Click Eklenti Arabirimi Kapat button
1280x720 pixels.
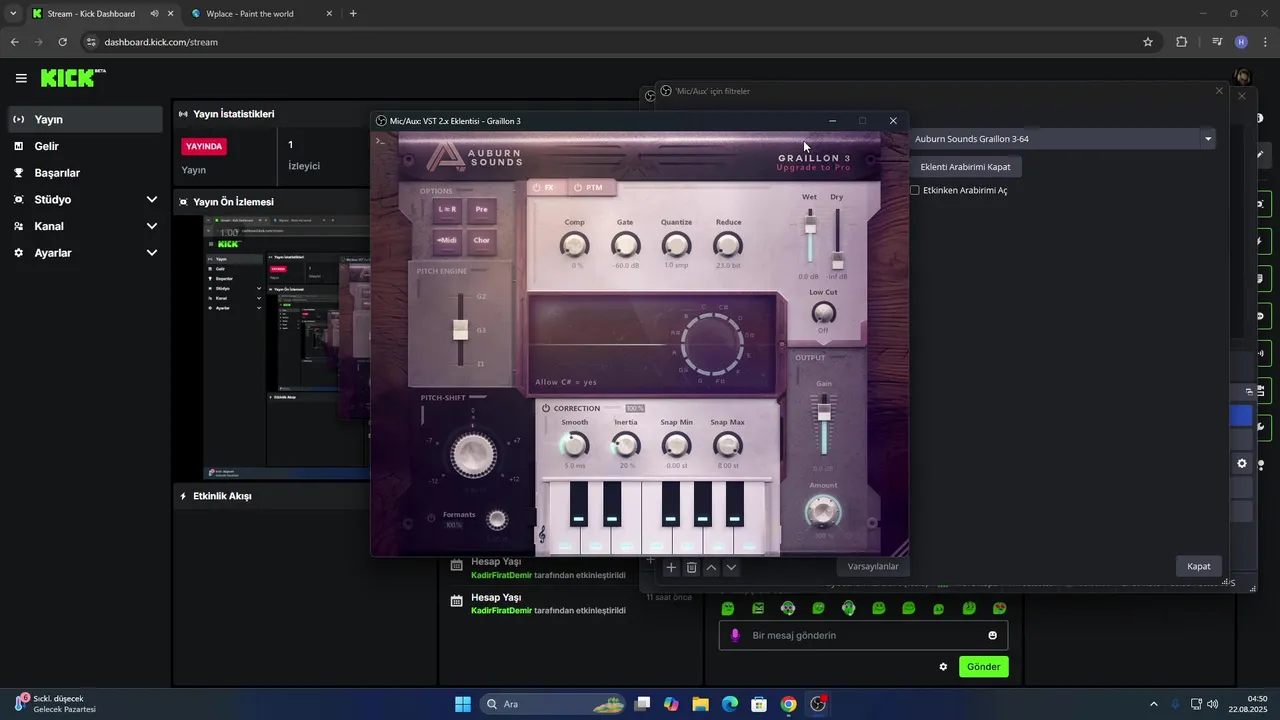(965, 167)
